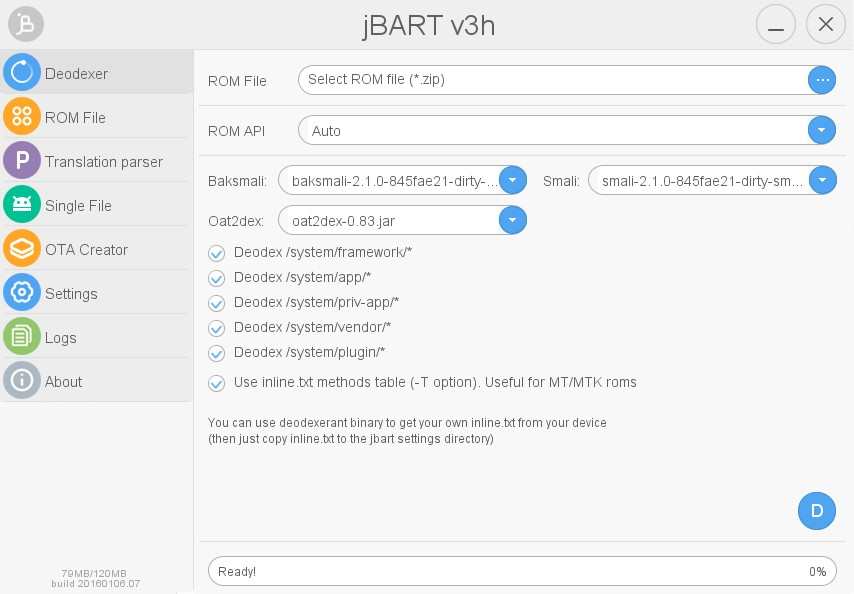Viewport: 854px width, 594px height.
Task: Open the Translation parser tab label
Action: coord(103,162)
